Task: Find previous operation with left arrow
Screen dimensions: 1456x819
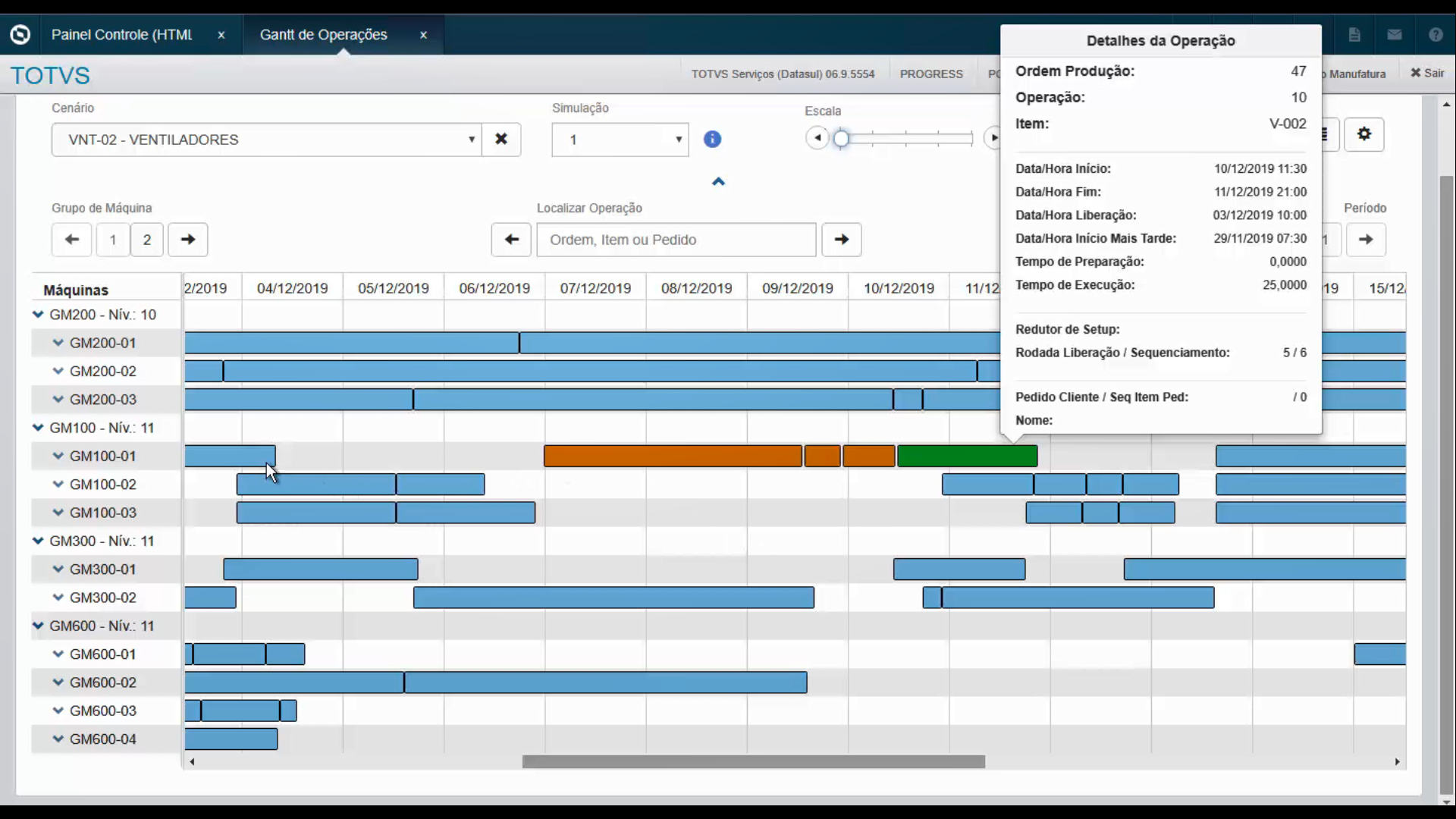Action: [511, 240]
